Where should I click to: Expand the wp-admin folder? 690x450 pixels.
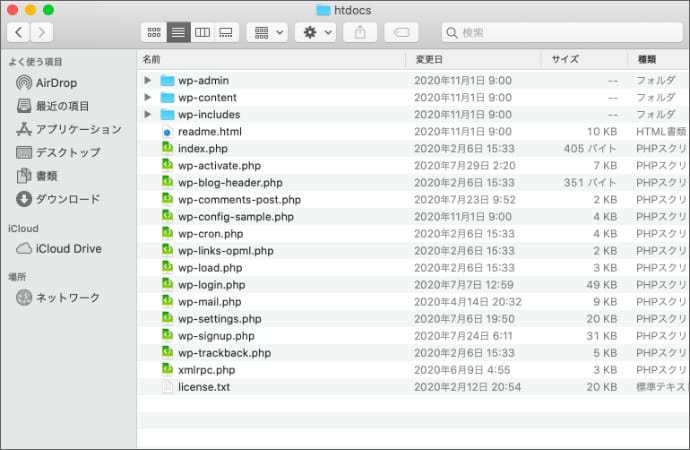pyautogui.click(x=148, y=80)
